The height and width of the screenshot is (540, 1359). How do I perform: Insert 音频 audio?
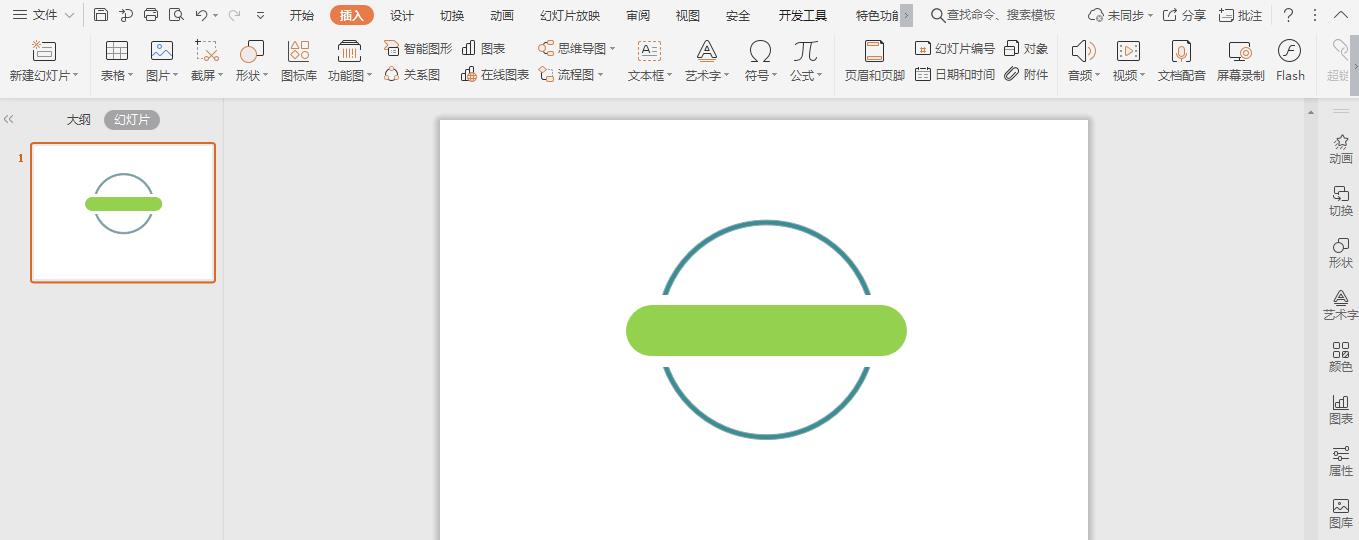coord(1082,61)
